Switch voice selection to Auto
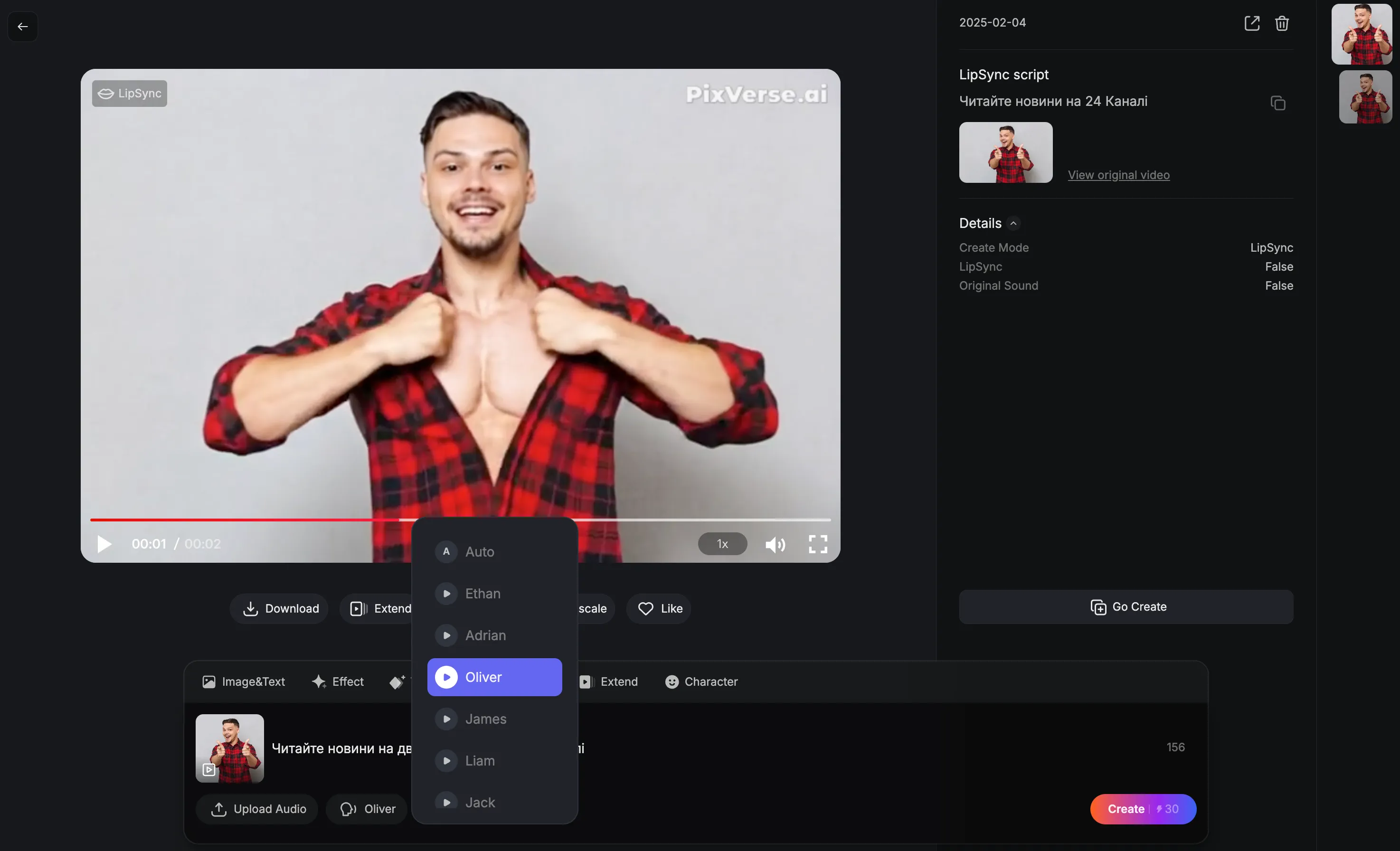Viewport: 1400px width, 851px height. tap(480, 551)
